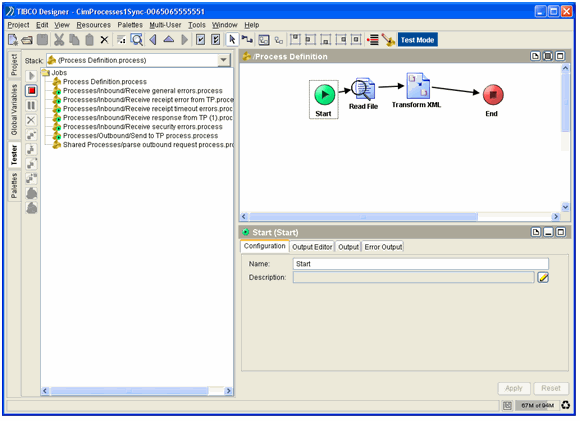
Task: Select the Transform XML activity
Action: click(417, 91)
